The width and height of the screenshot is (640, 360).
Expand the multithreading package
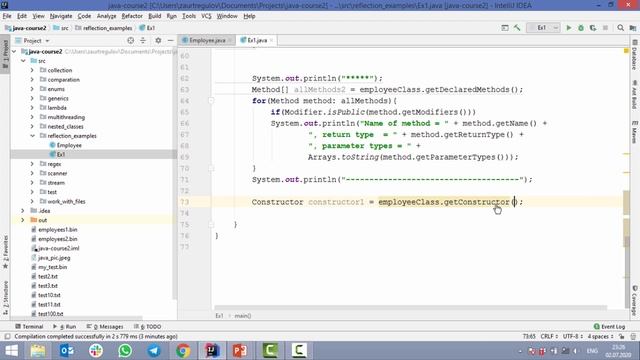tap(32, 117)
